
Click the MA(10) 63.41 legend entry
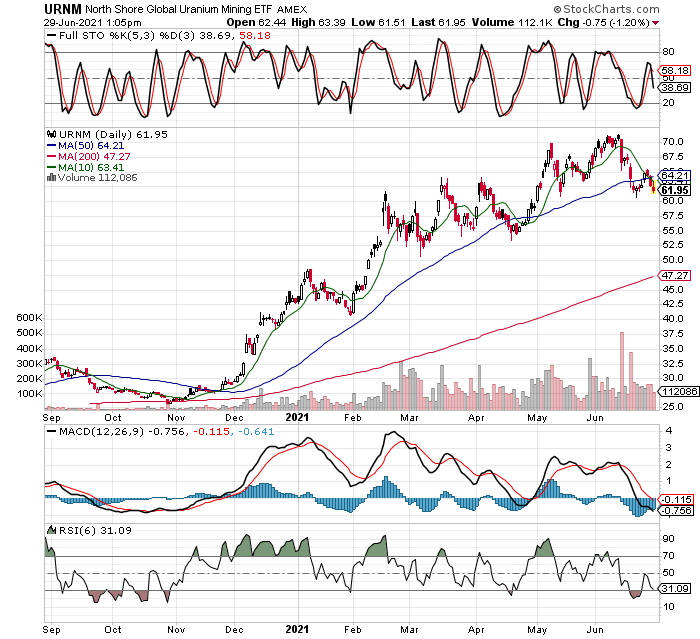click(86, 167)
